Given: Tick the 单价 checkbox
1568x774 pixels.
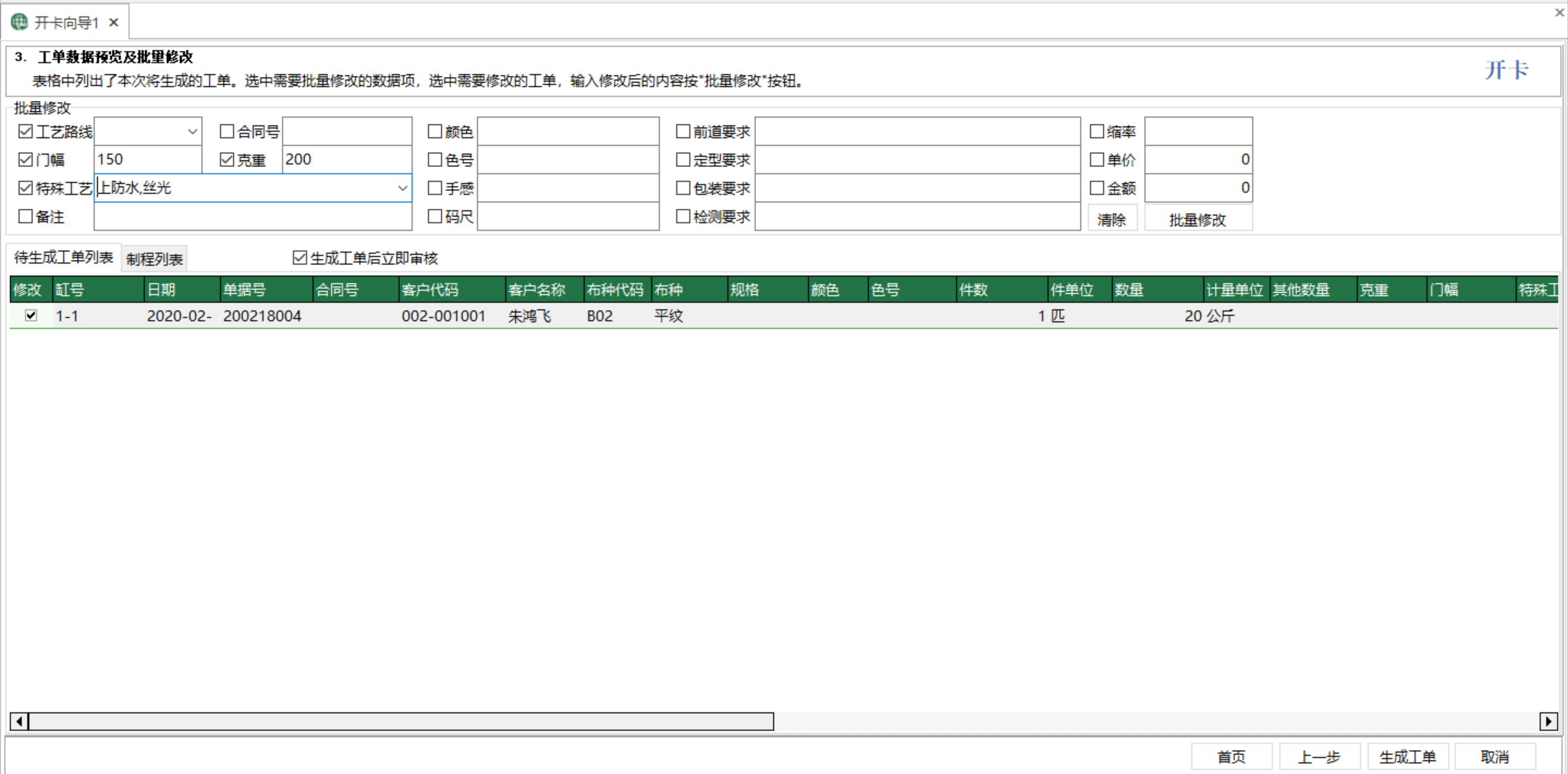Looking at the screenshot, I should tap(1097, 160).
